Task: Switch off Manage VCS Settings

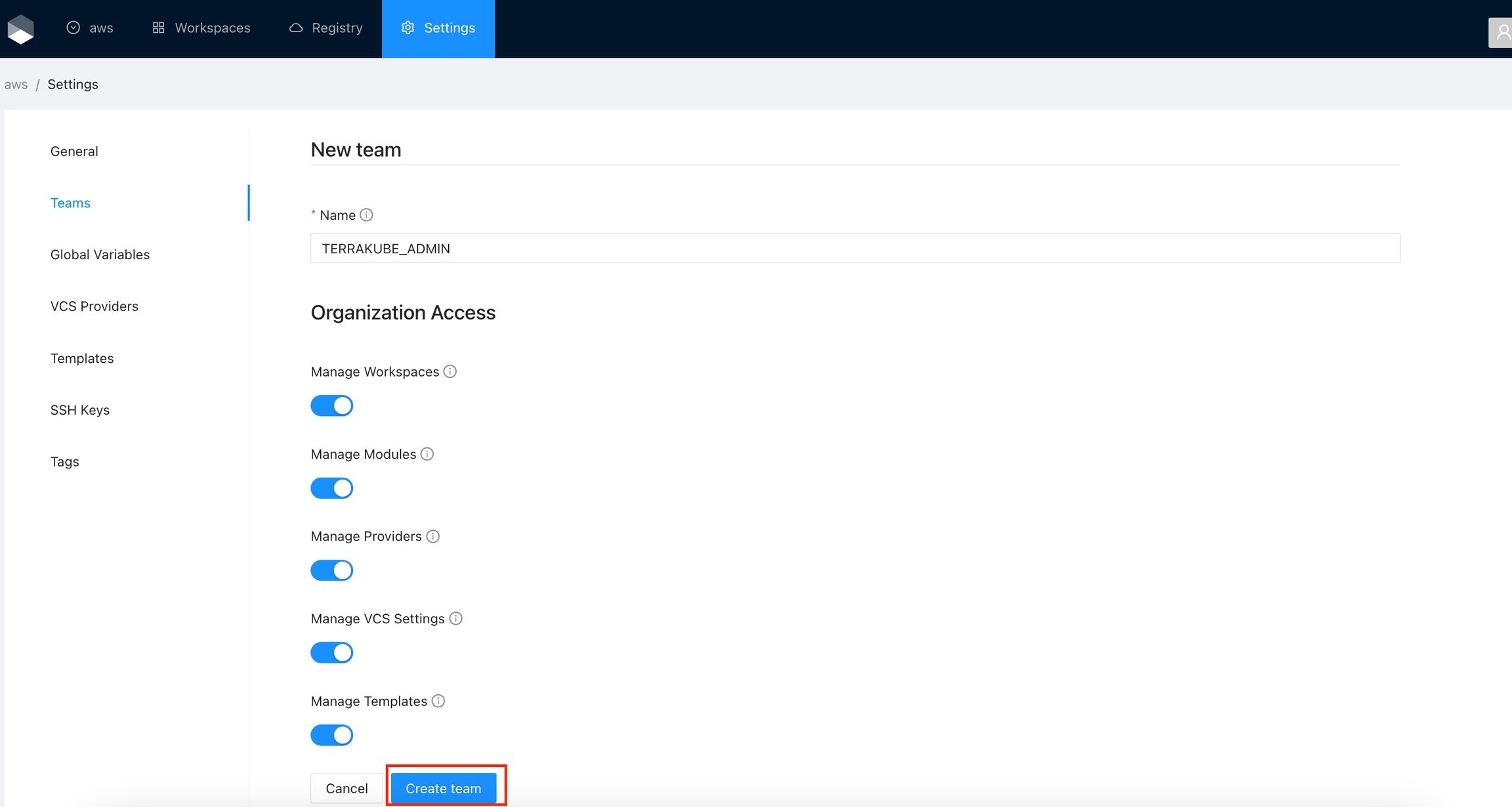Action: point(331,653)
